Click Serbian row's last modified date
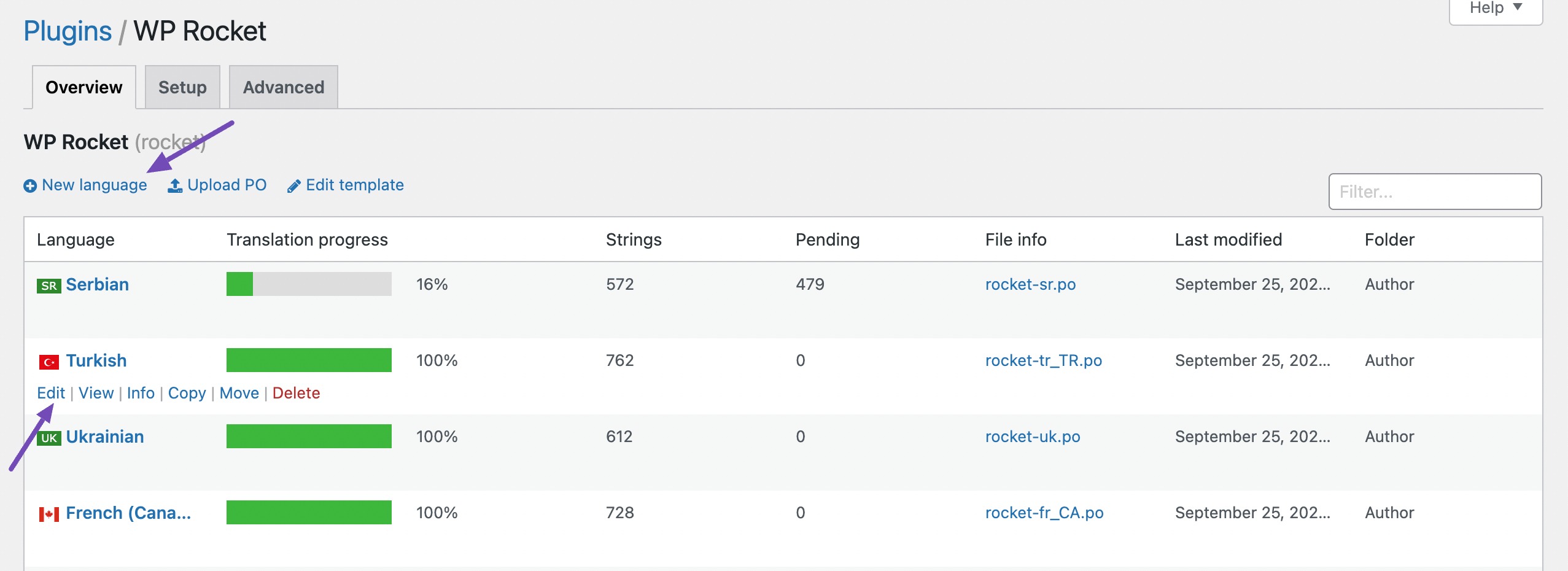The width and height of the screenshot is (1568, 571). pyautogui.click(x=1252, y=284)
